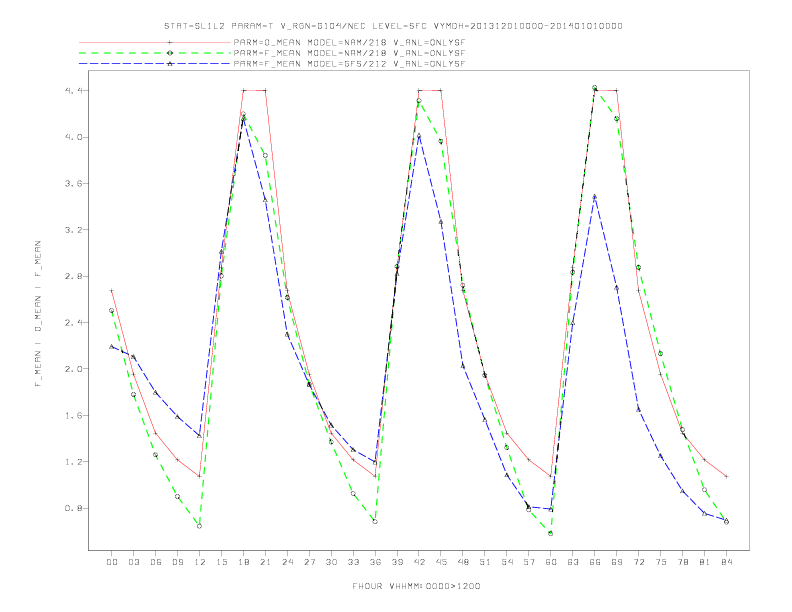Click the x-axis tick label 42

[419, 562]
